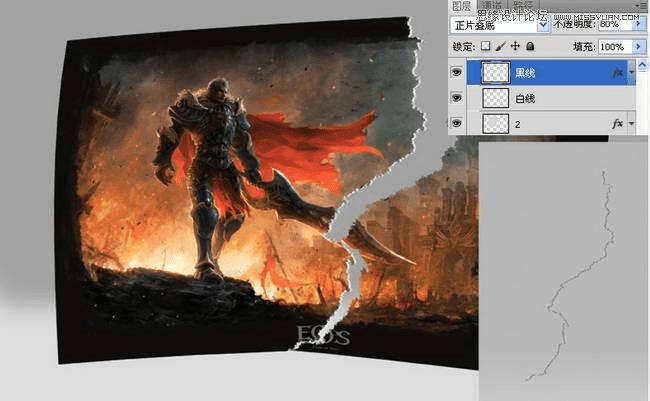The image size is (650, 401).
Task: Open the opacity slider arrow
Action: pyautogui.click(x=638, y=25)
